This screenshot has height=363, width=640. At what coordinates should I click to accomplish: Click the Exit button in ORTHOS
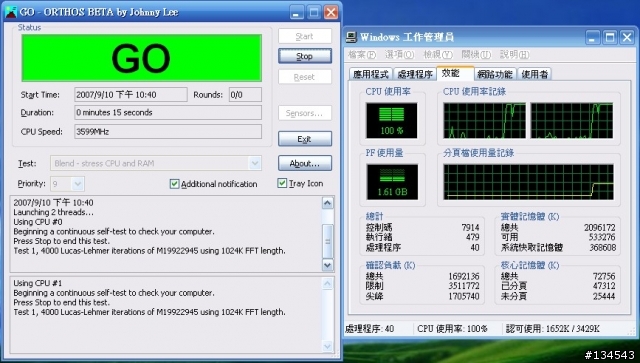(304, 139)
